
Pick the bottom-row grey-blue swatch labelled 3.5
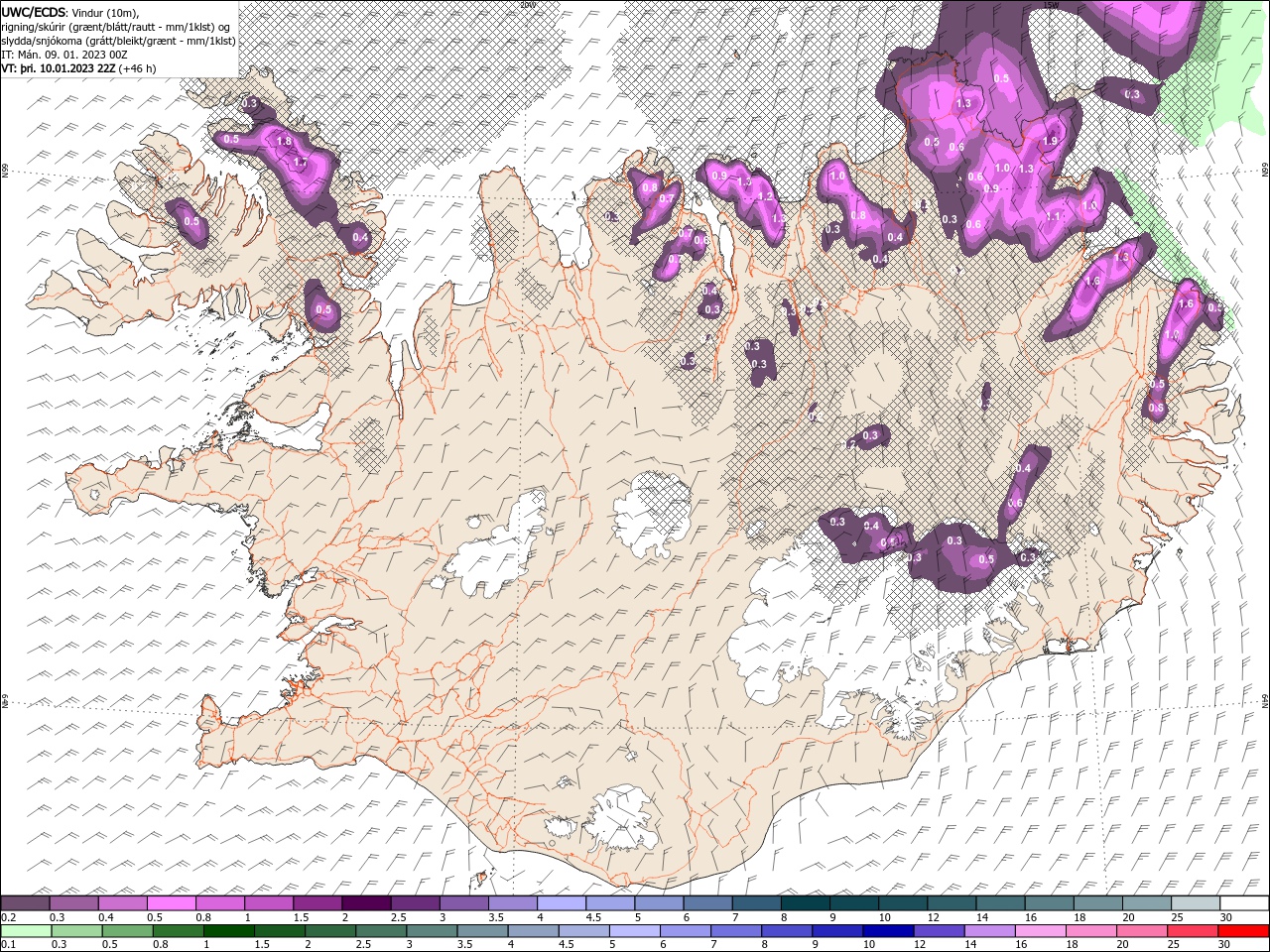click(x=482, y=931)
